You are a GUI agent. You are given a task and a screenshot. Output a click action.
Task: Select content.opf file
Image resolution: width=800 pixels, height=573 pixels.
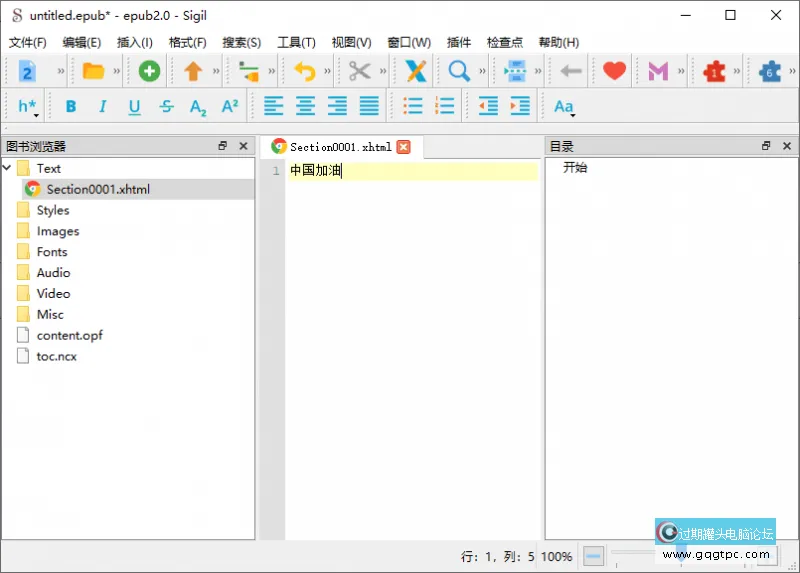point(69,335)
